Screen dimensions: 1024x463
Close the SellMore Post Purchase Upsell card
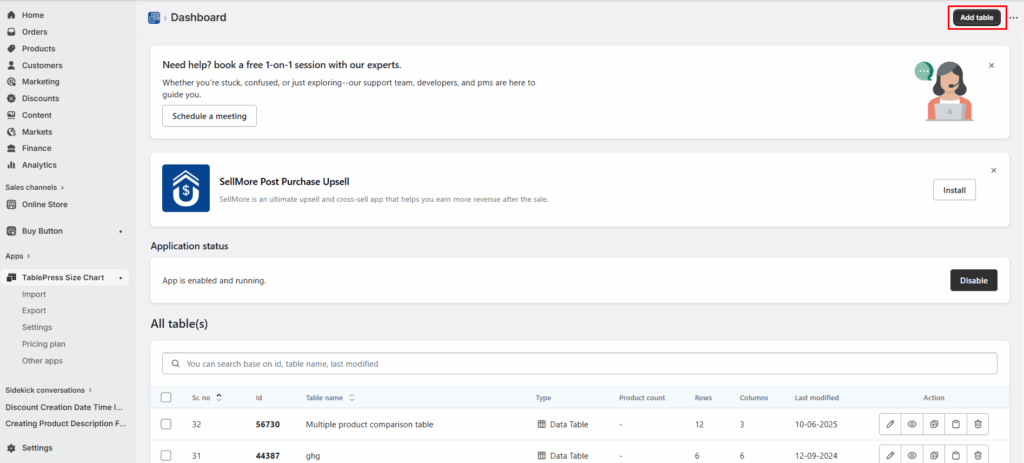coord(993,171)
